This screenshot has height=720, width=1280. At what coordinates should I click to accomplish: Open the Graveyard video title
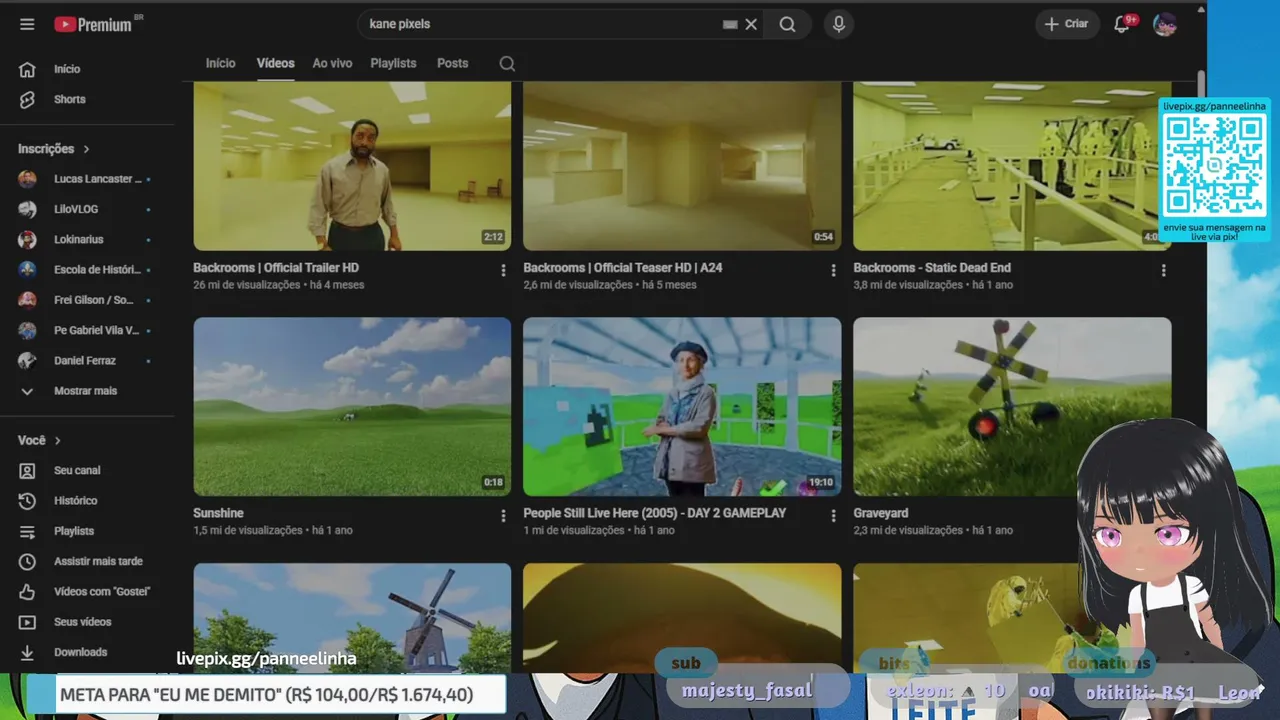[881, 513]
